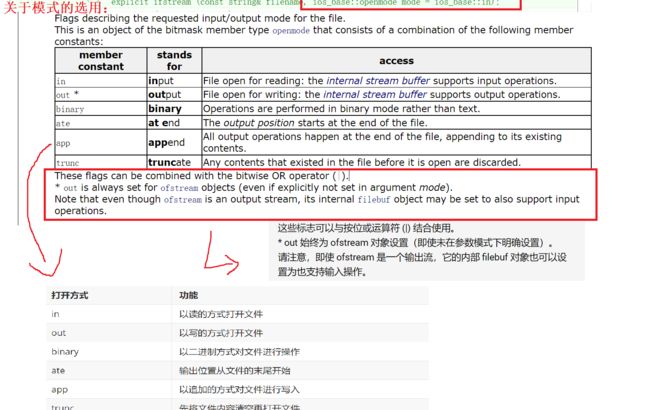Click 'The output position starts at the end' text
650x410 pixels.
point(315,123)
